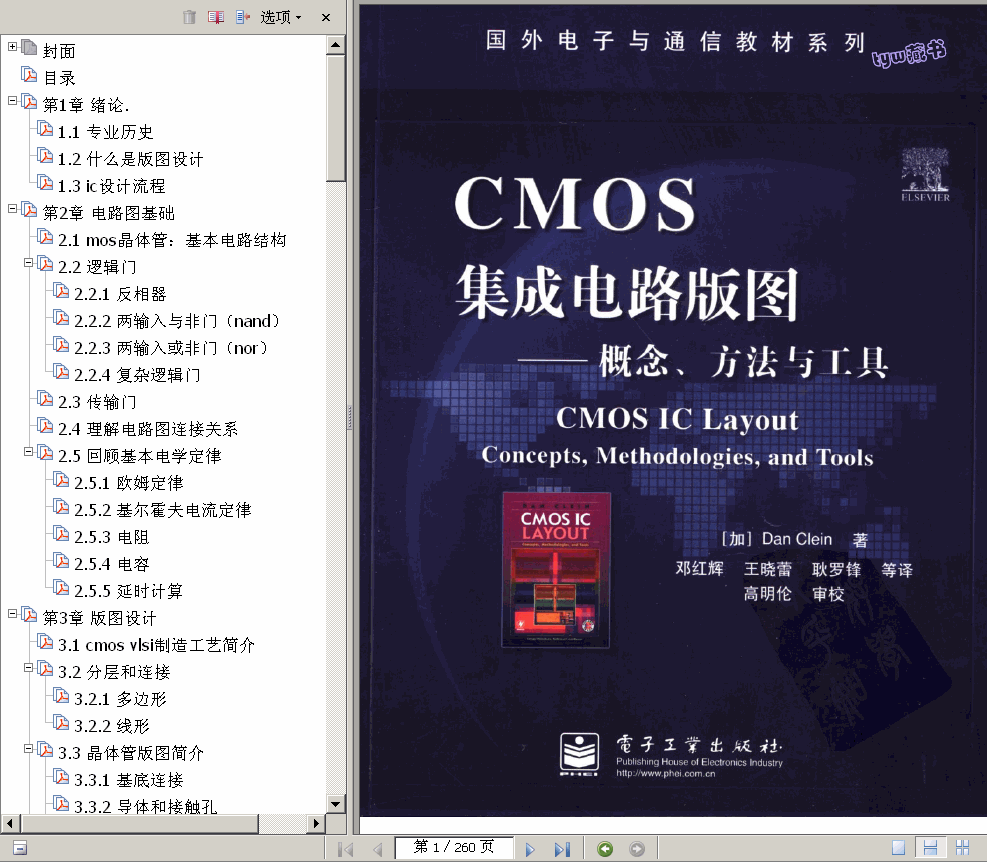Screen dimensions: 987x862
Task: Open bookmark 1.3 ic设计流程
Action: (110, 186)
